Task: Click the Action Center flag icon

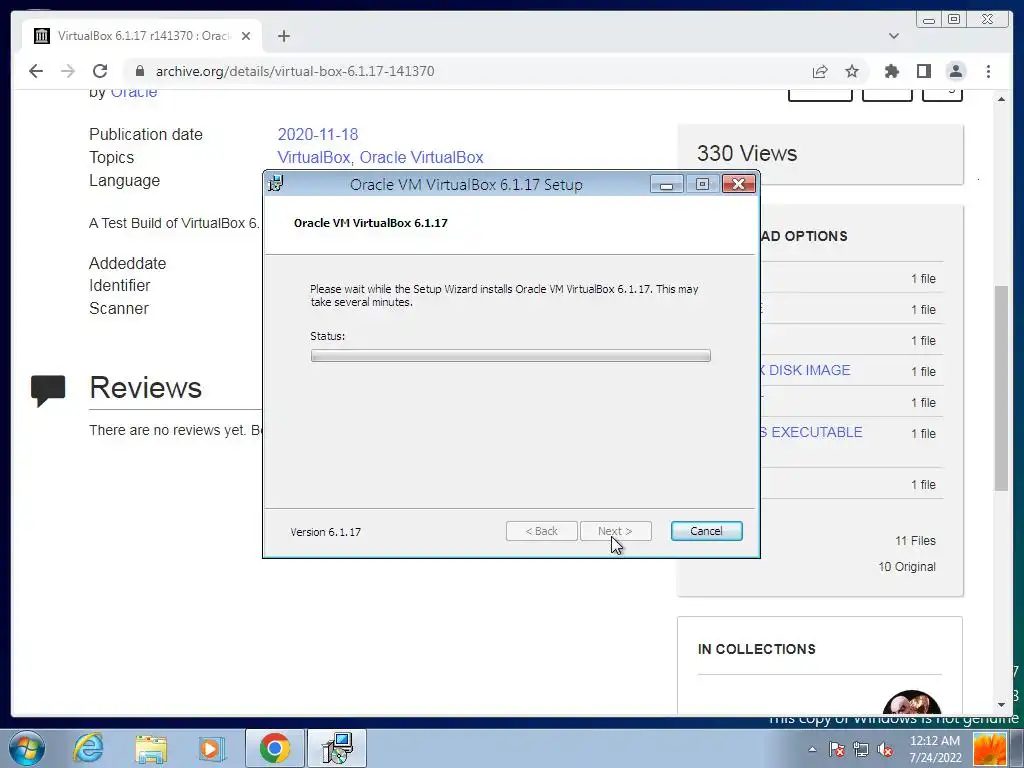Action: (837, 749)
